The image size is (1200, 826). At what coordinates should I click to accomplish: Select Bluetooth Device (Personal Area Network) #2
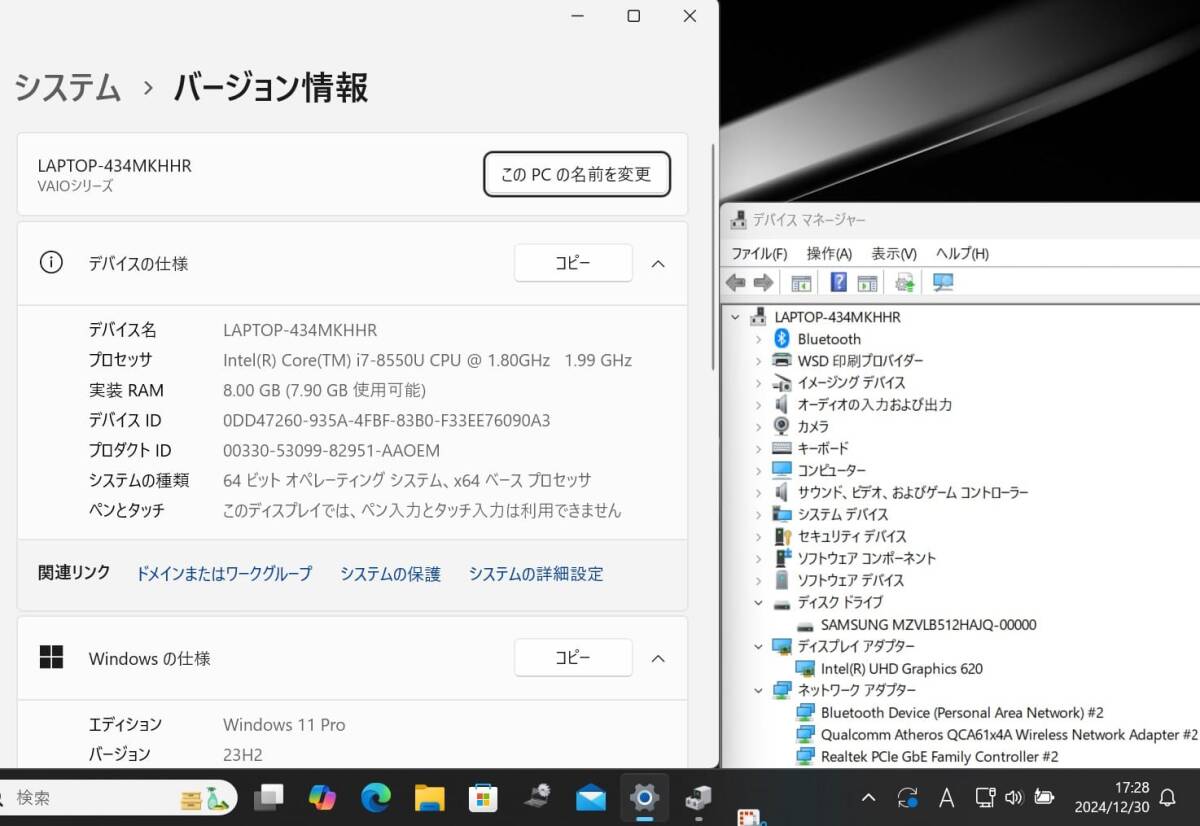pyautogui.click(x=962, y=713)
